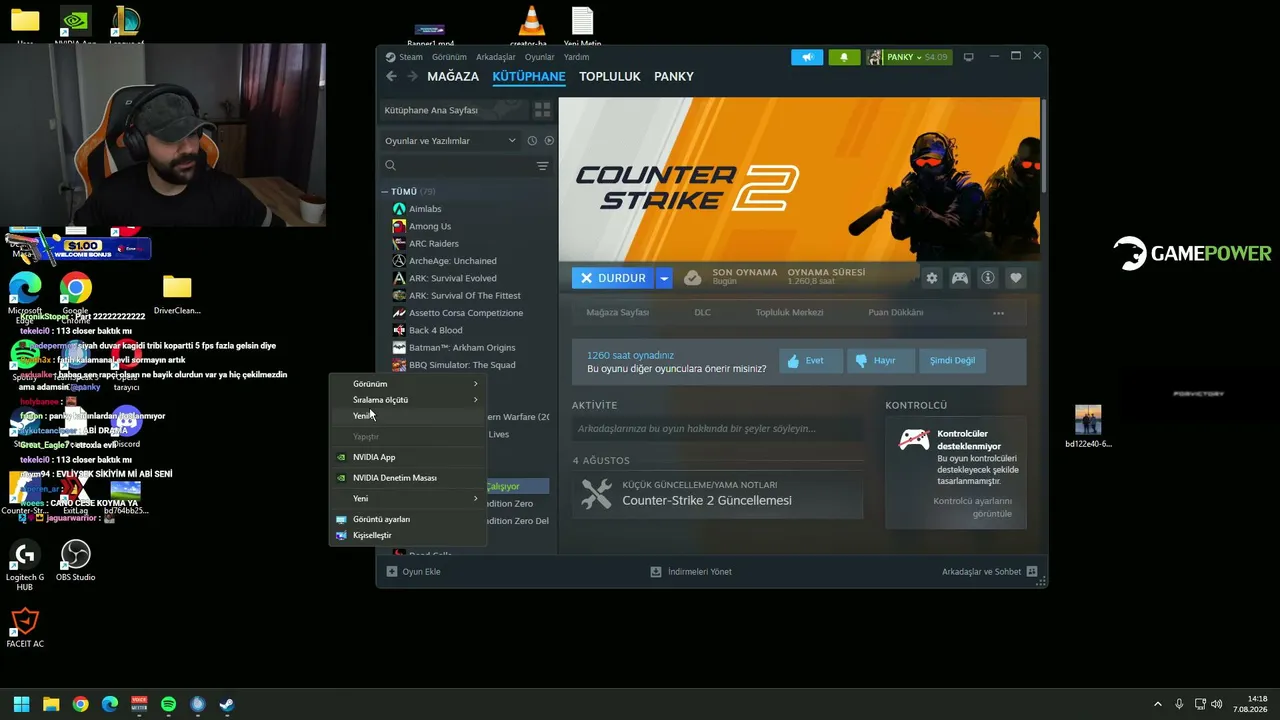Expand the Yeni submenu in context menu

coord(408,498)
